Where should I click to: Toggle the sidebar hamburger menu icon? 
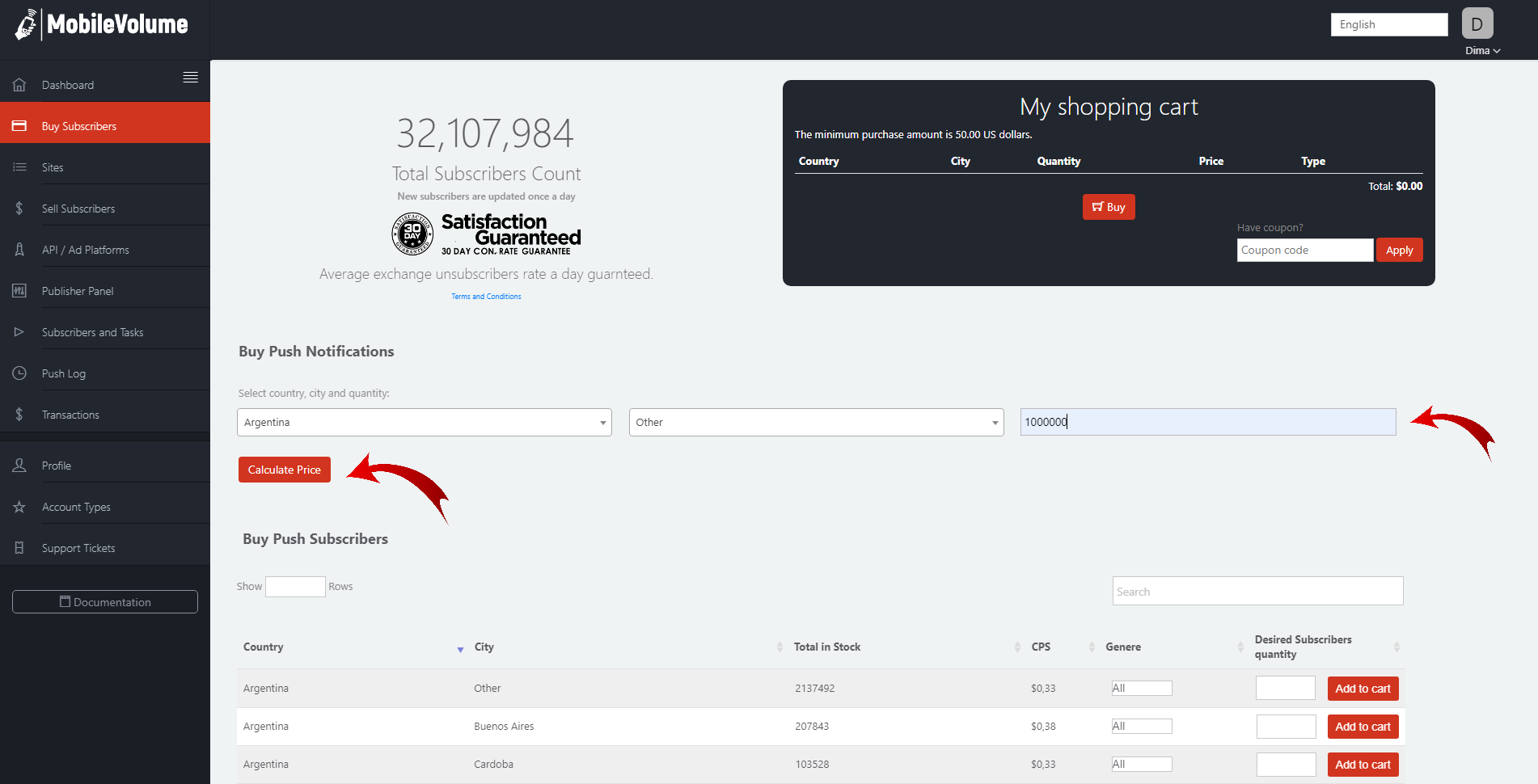tap(191, 78)
